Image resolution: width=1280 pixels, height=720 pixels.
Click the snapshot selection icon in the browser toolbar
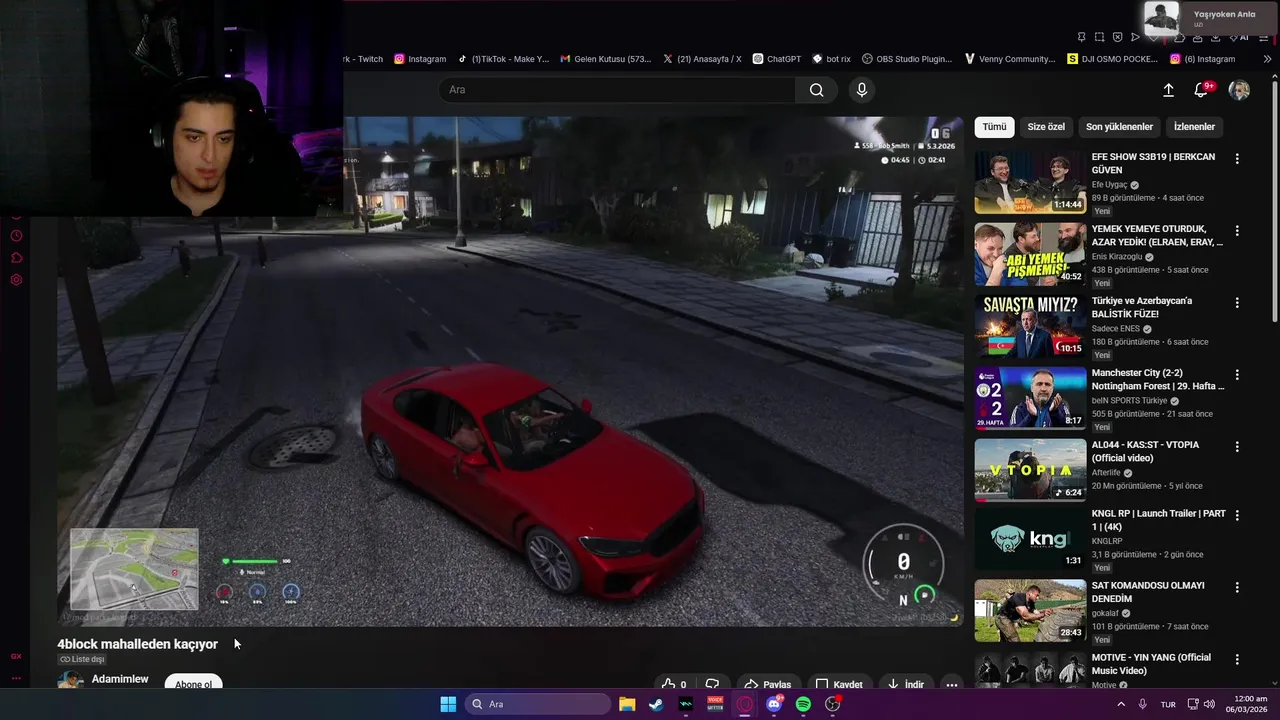pos(1099,37)
